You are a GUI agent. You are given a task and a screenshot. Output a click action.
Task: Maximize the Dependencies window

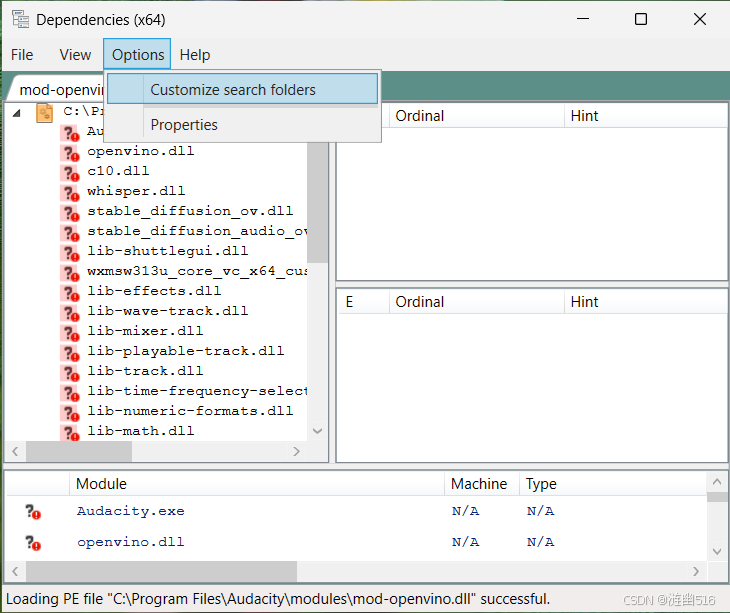tap(641, 19)
